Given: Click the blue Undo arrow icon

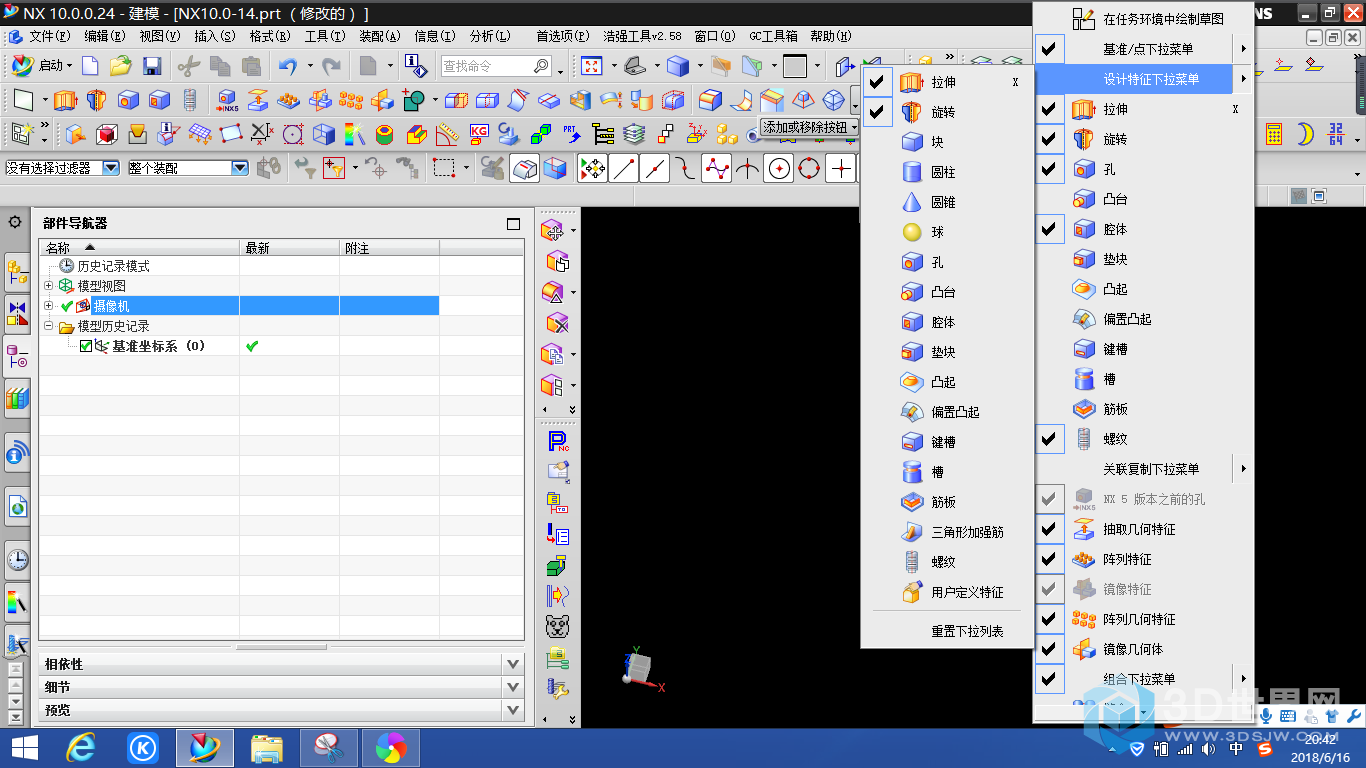Looking at the screenshot, I should 288,66.
